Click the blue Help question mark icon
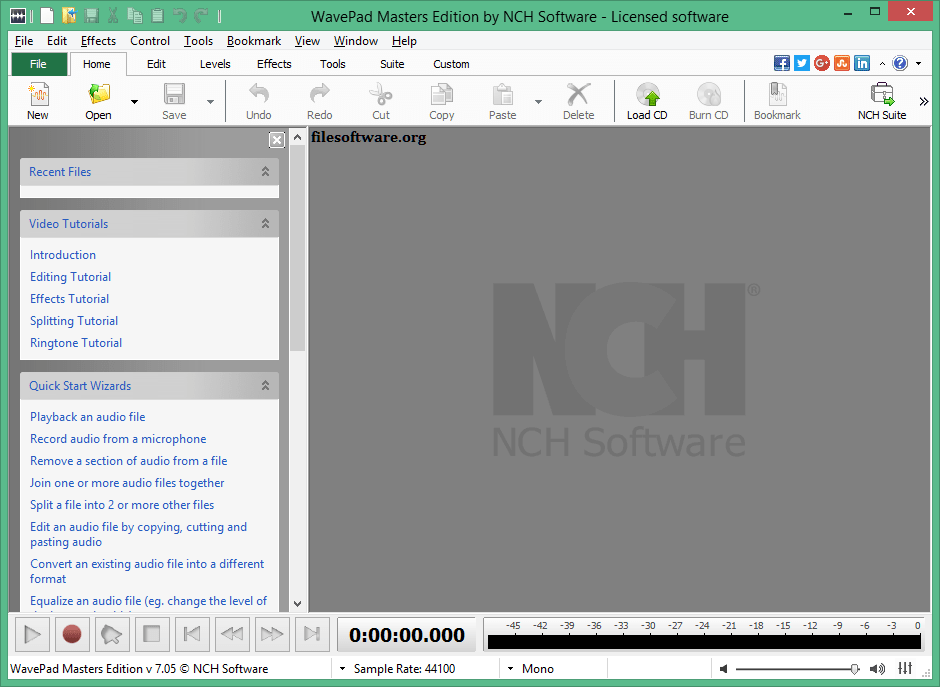Image resolution: width=940 pixels, height=687 pixels. click(x=900, y=63)
